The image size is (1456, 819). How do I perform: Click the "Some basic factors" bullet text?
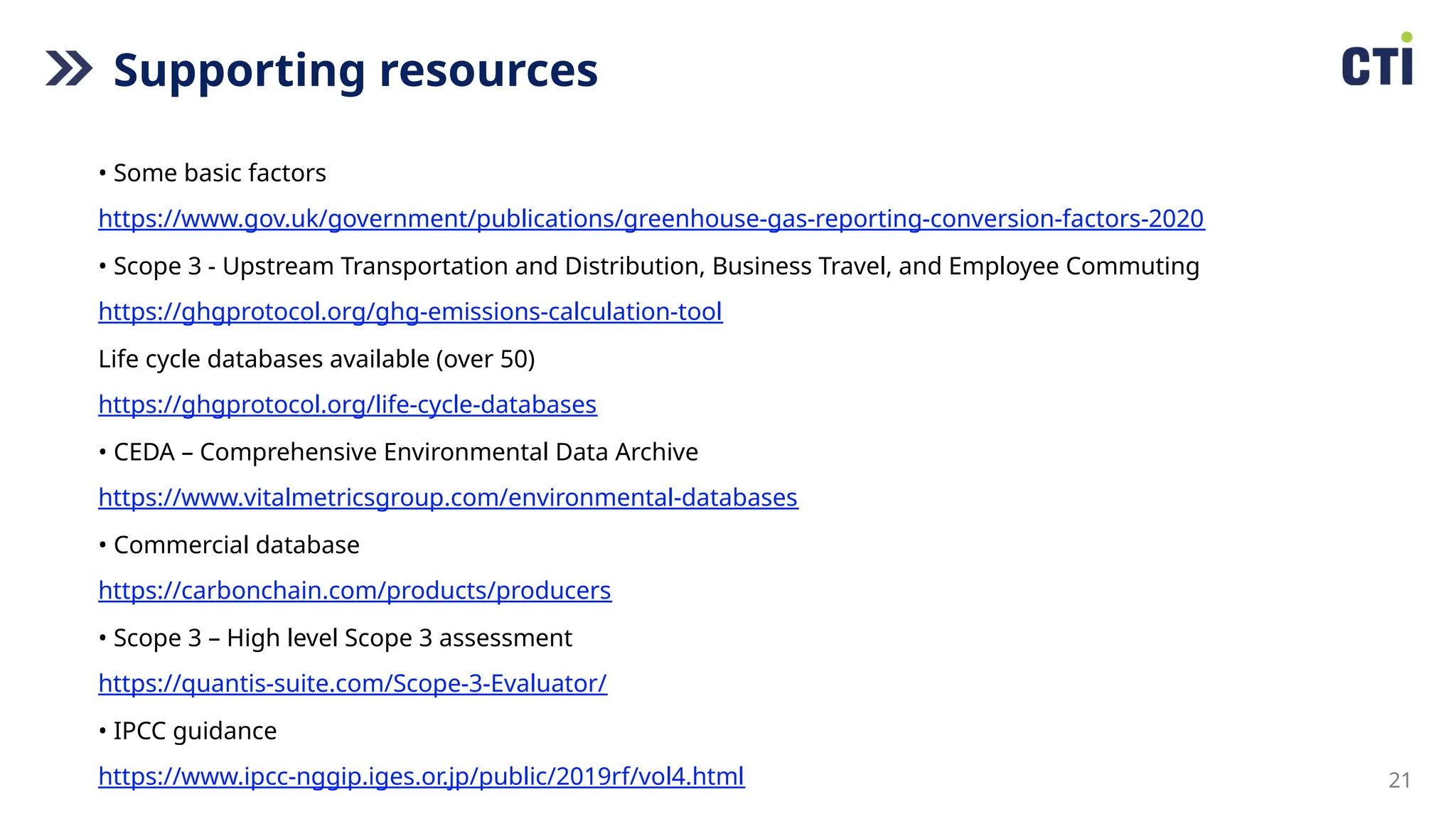[219, 173]
